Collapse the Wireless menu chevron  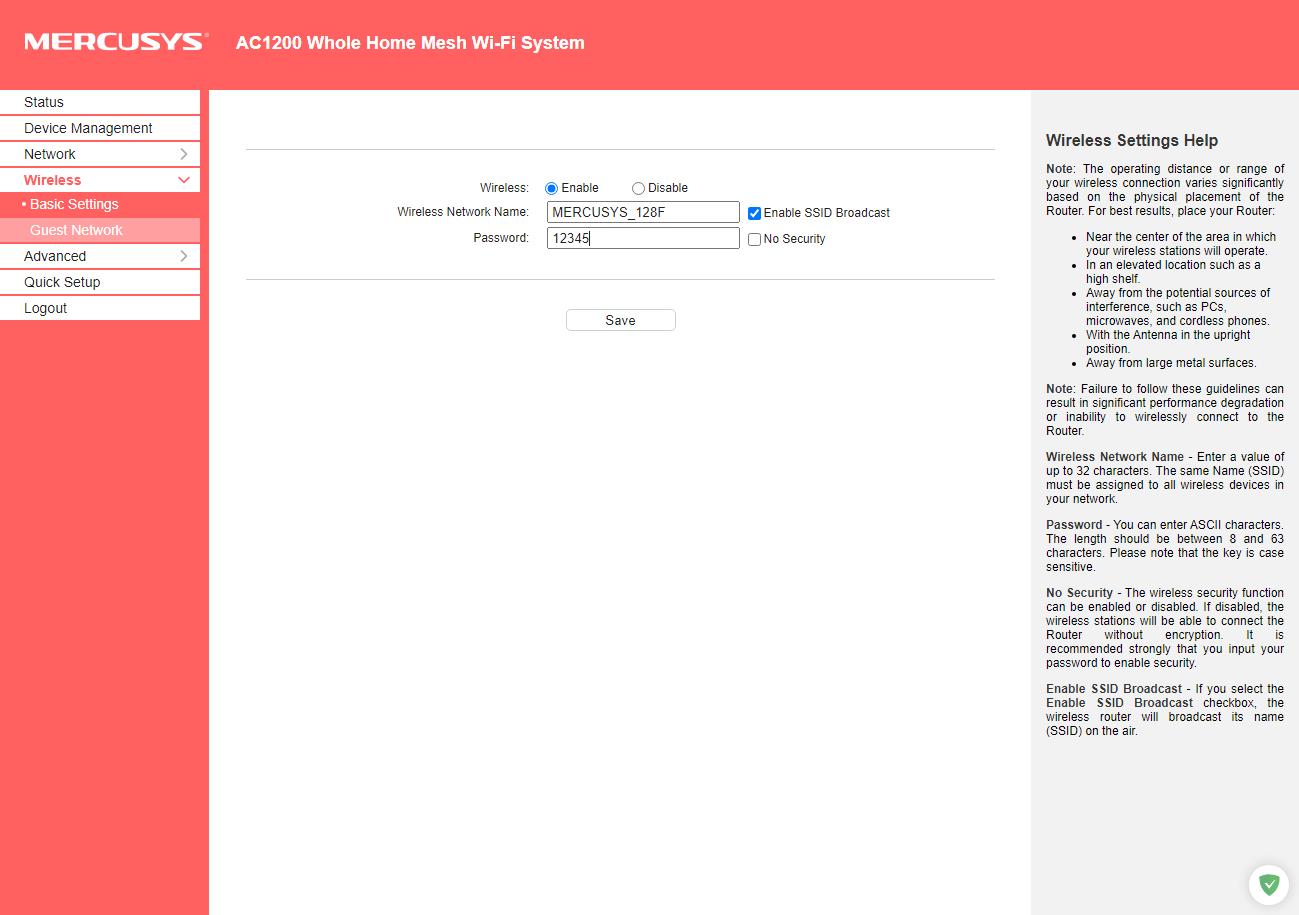pos(183,180)
